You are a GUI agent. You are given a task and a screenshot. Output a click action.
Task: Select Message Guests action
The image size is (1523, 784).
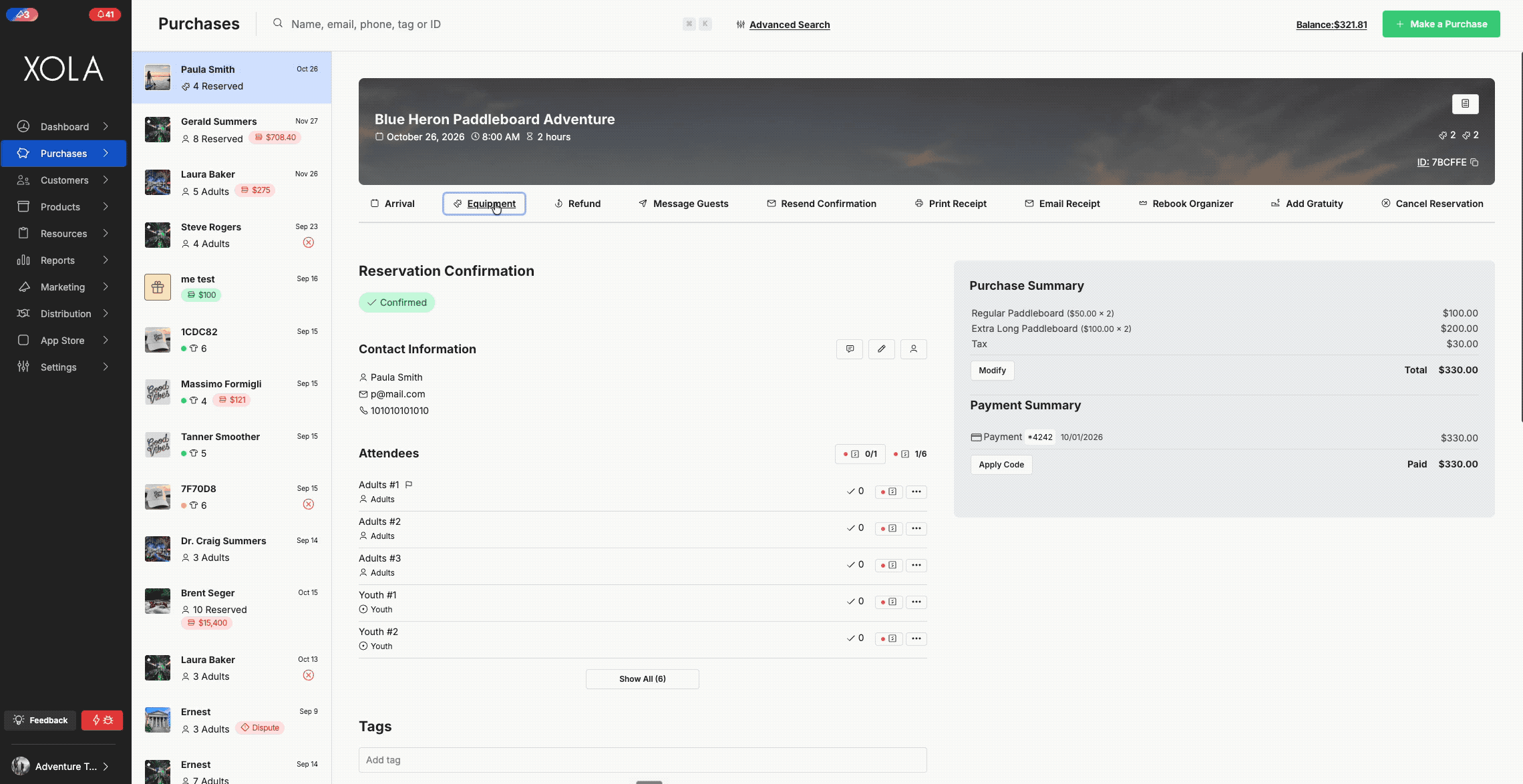(683, 204)
